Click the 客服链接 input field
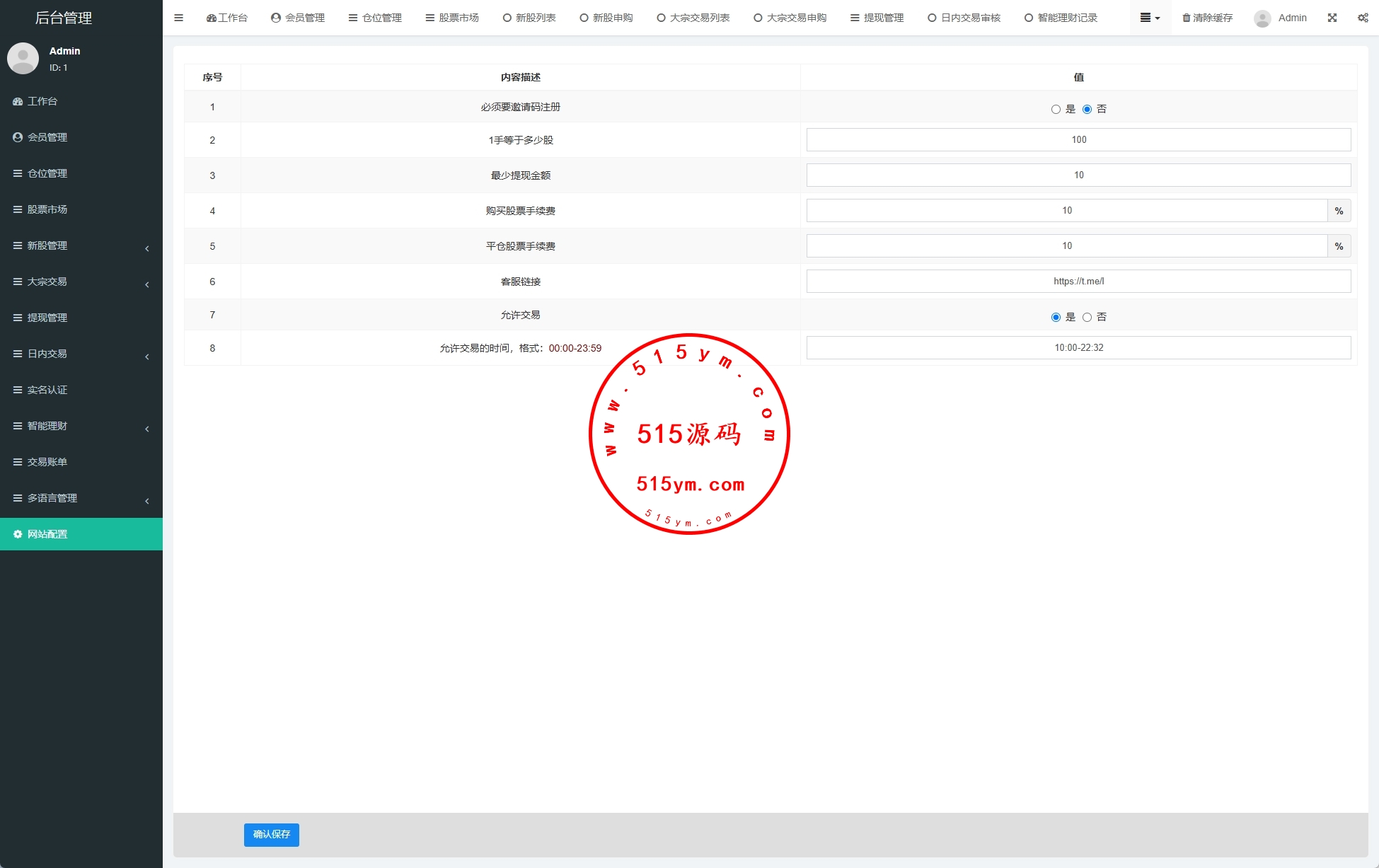1379x868 pixels. click(1078, 281)
